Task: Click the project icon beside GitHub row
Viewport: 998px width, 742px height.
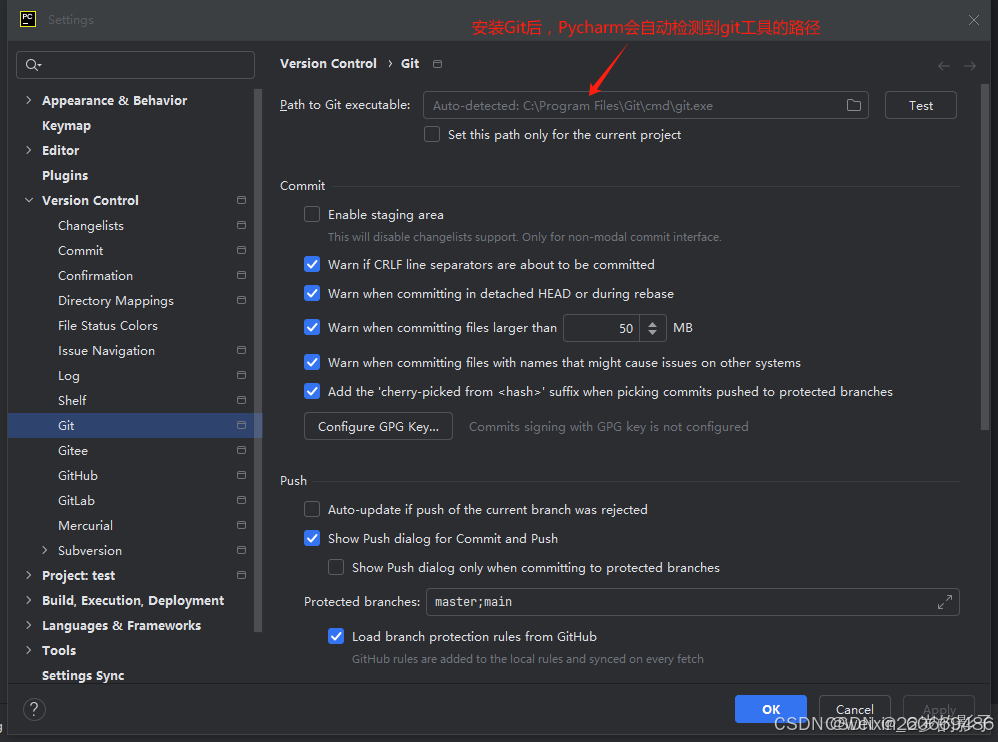Action: (241, 475)
